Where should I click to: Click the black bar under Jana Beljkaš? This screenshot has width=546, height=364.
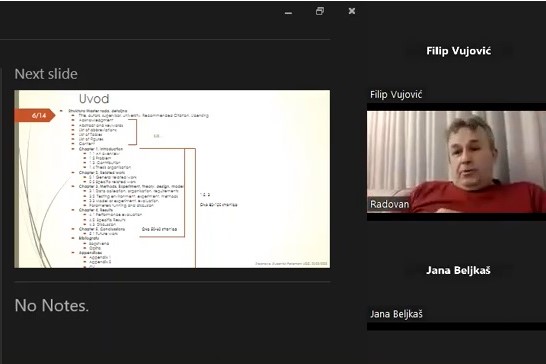point(456,326)
